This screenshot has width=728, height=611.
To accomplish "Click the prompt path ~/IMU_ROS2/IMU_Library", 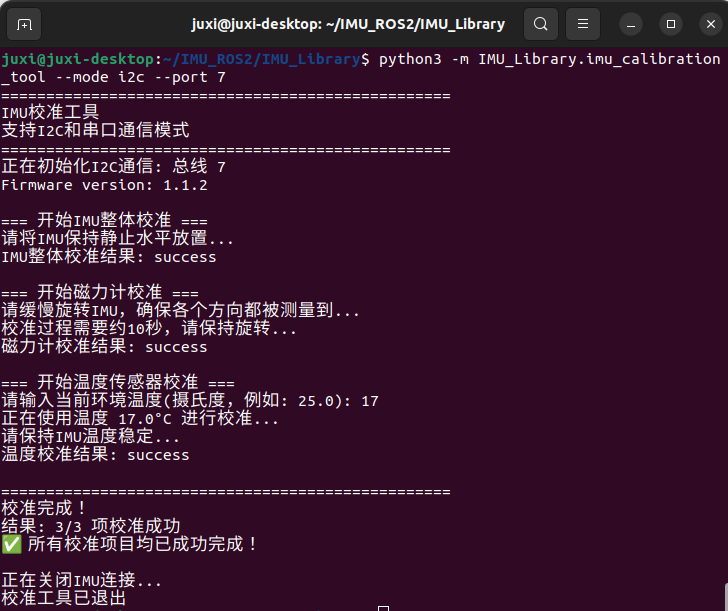I will (x=261, y=59).
